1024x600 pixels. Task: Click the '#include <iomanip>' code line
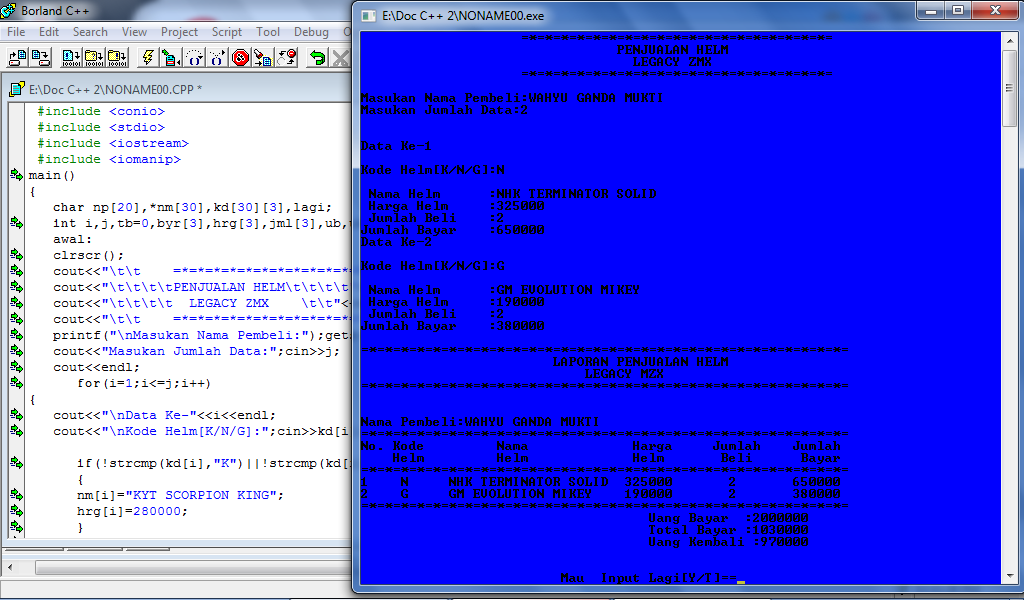[x=109, y=159]
